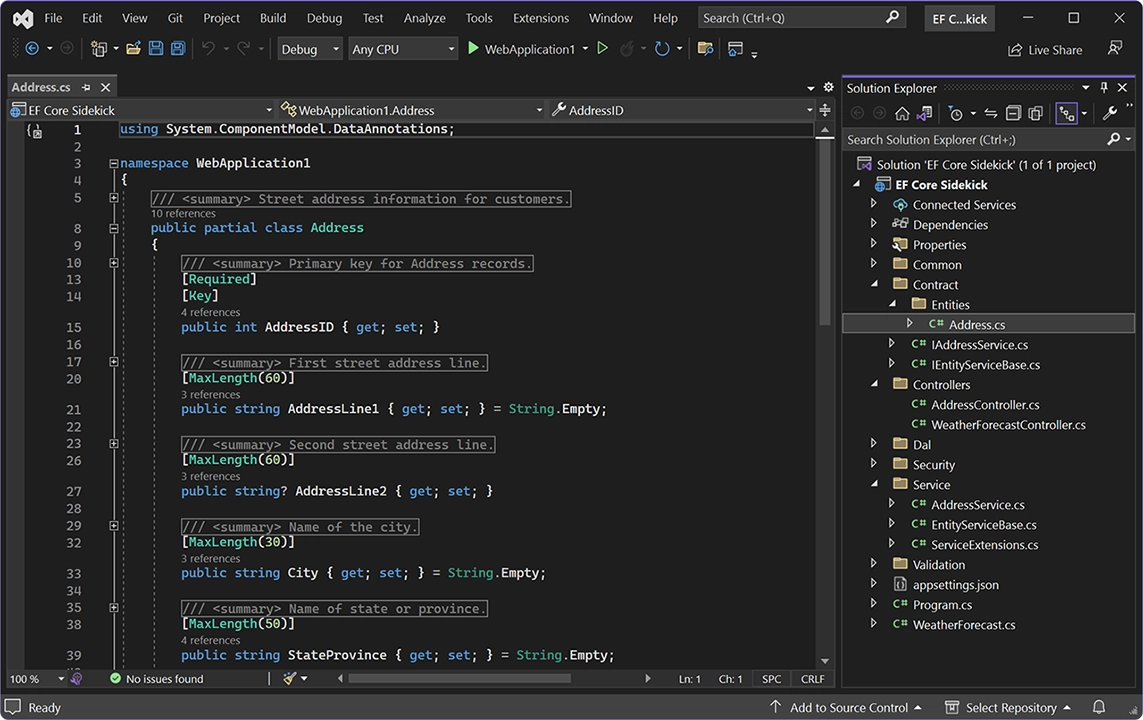Click the code cleanup broom icon
The image size is (1143, 720).
tap(290, 678)
